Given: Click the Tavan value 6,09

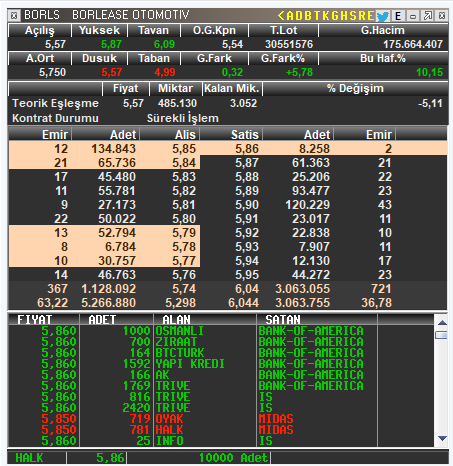Looking at the screenshot, I should pyautogui.click(x=164, y=44).
